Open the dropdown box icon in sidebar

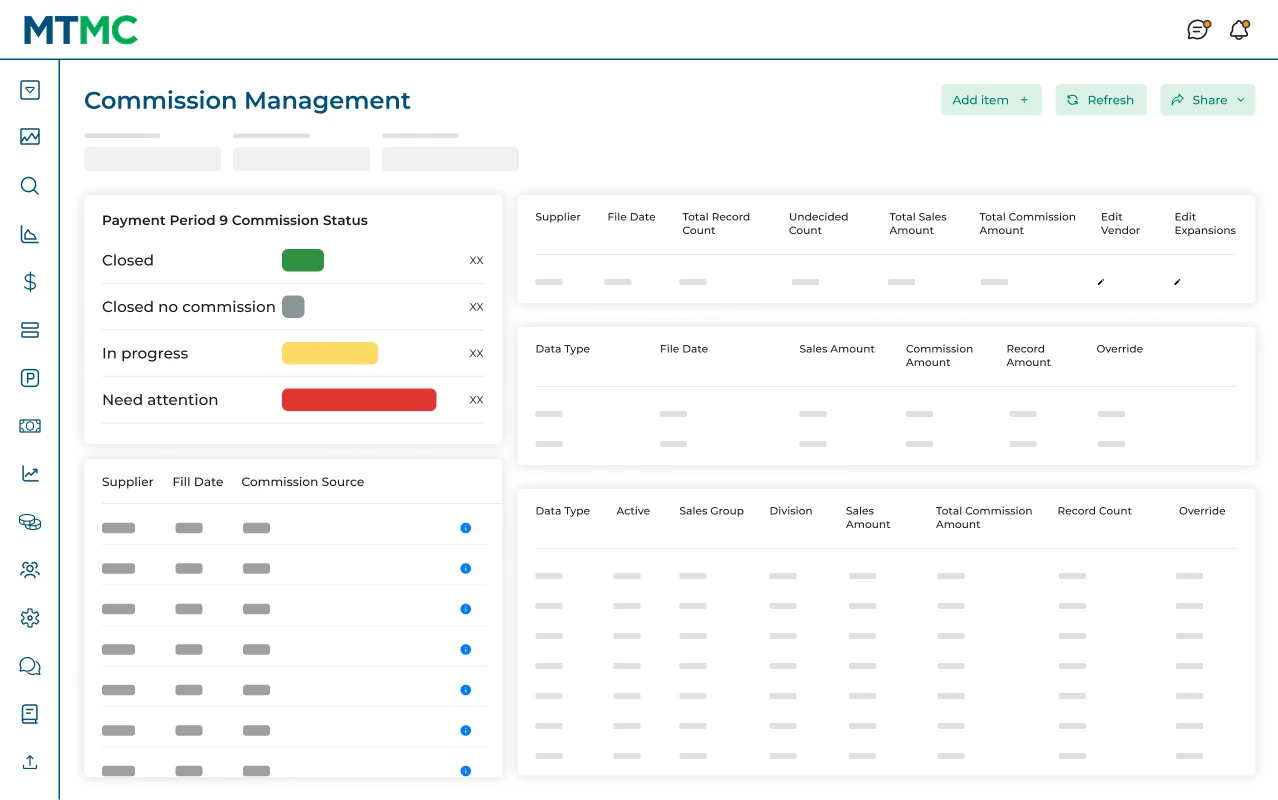(x=30, y=90)
